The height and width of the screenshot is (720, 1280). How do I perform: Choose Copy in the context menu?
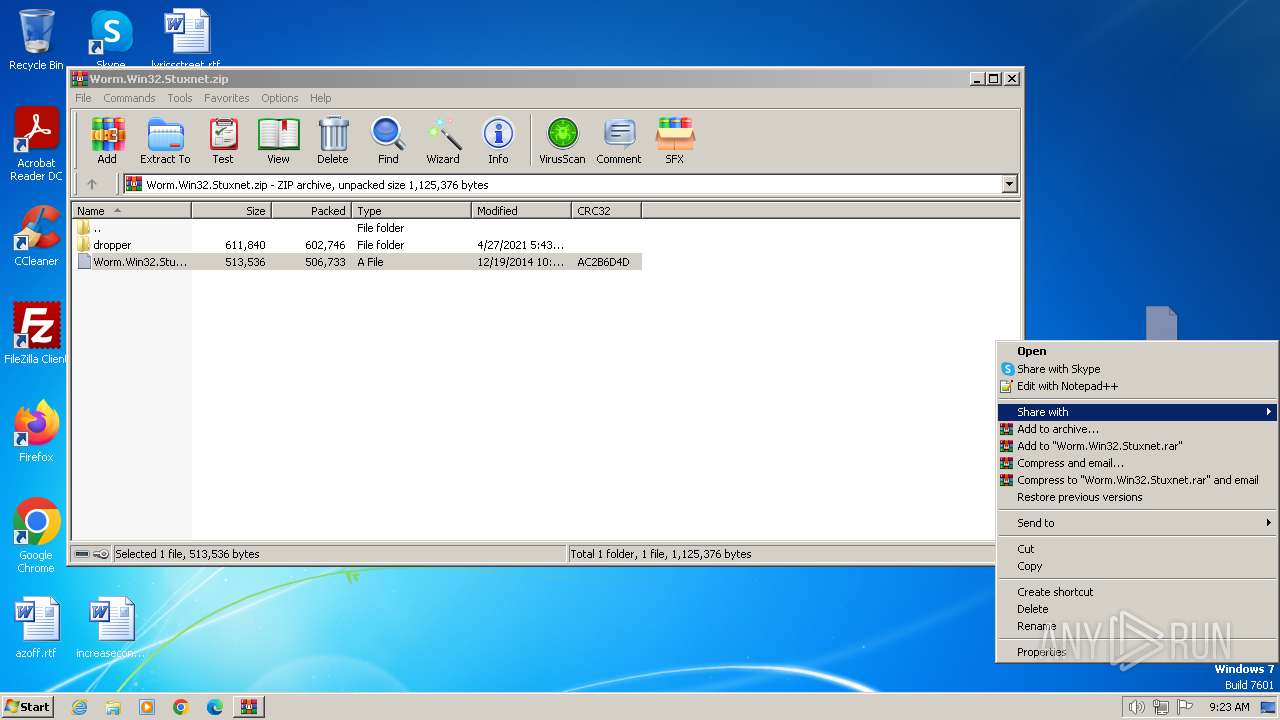1137,566
